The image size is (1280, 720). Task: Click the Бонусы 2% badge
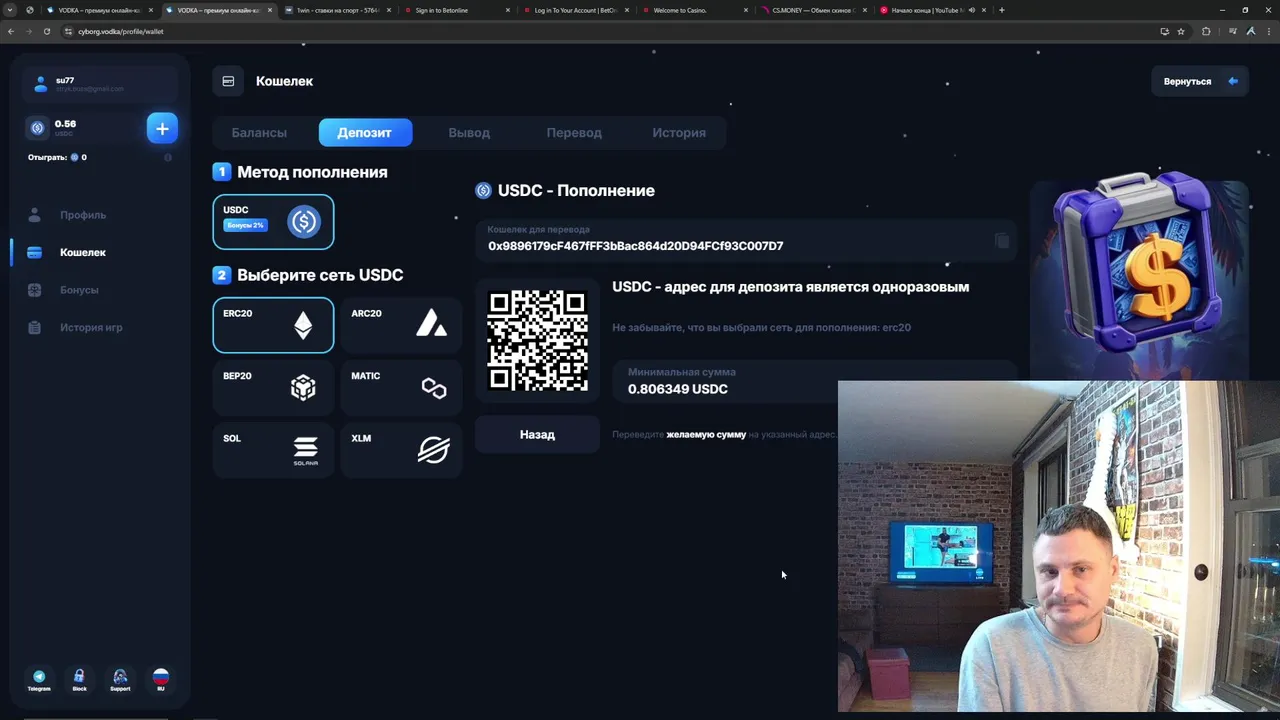[245, 225]
